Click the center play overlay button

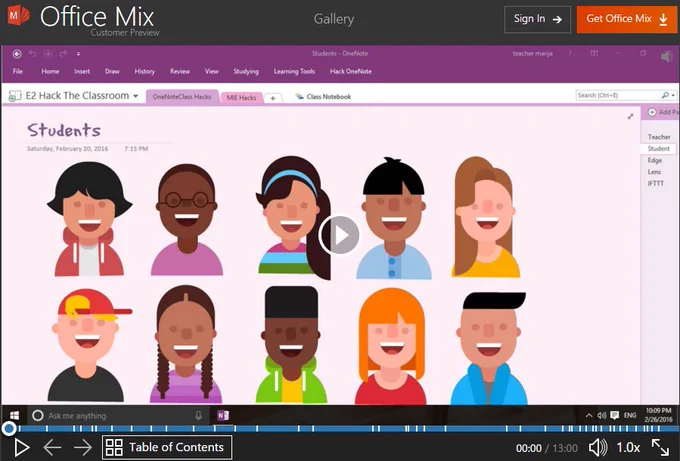point(339,235)
